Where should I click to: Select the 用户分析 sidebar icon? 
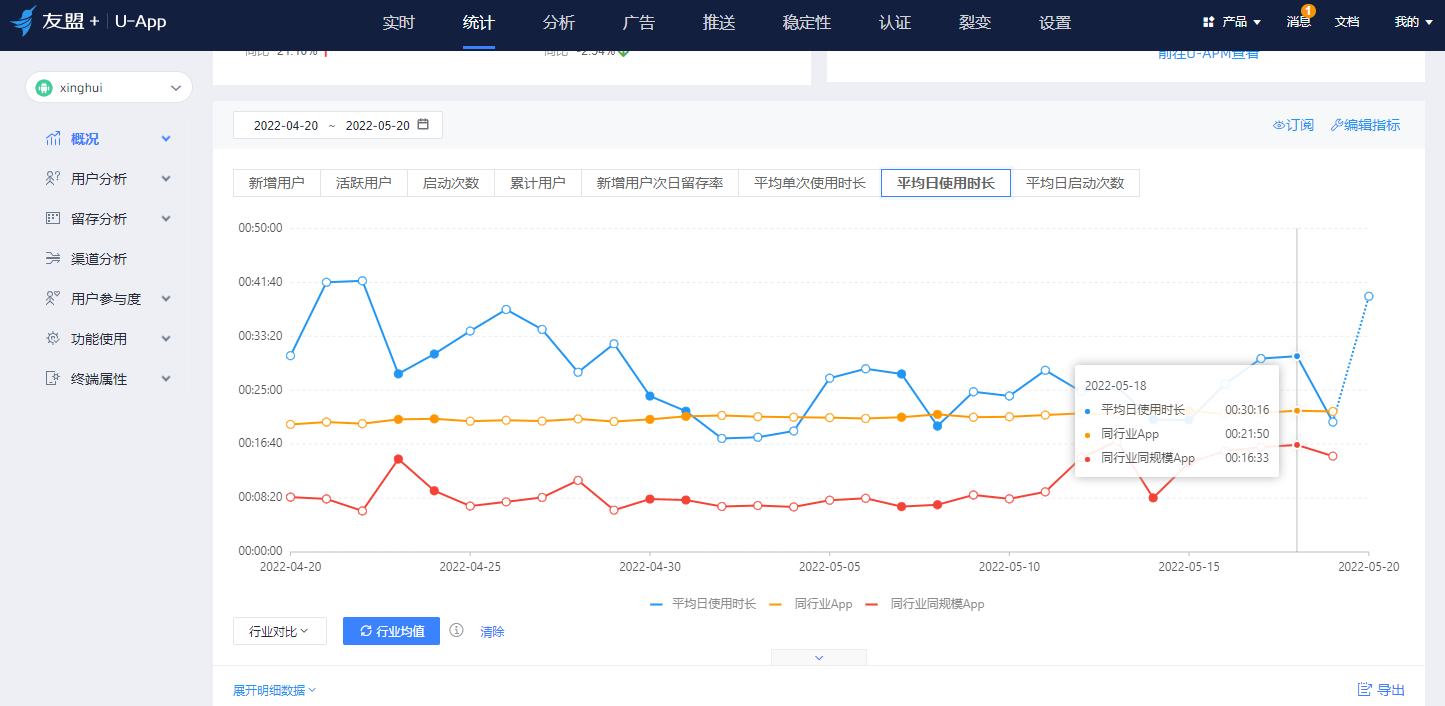53,178
